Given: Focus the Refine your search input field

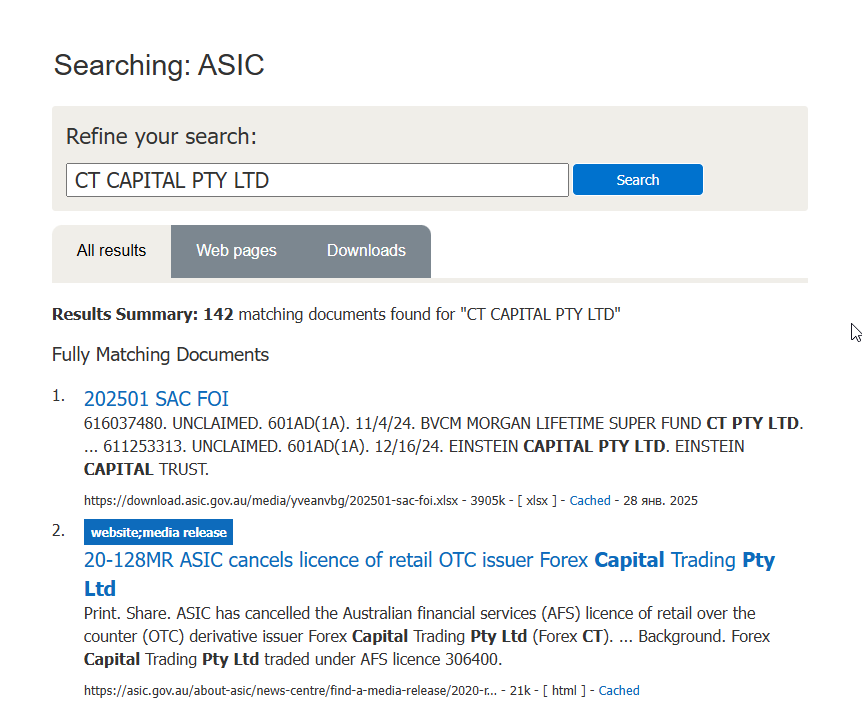Looking at the screenshot, I should pyautogui.click(x=317, y=180).
